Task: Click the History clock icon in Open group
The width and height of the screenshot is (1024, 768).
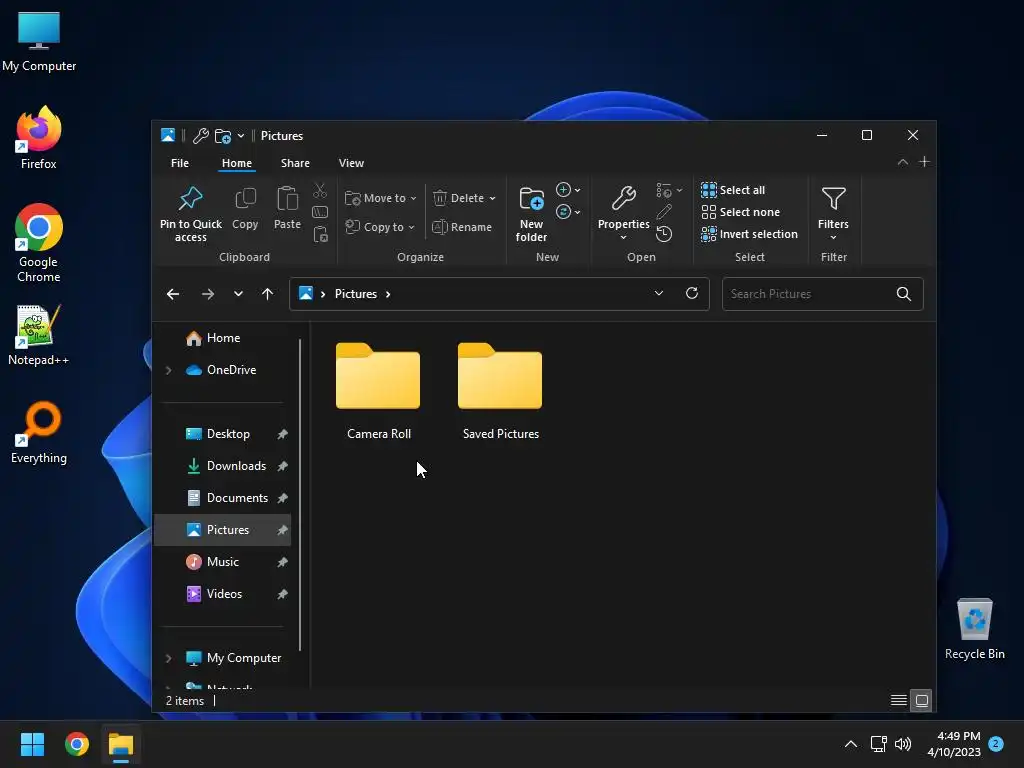Action: pyautogui.click(x=664, y=234)
